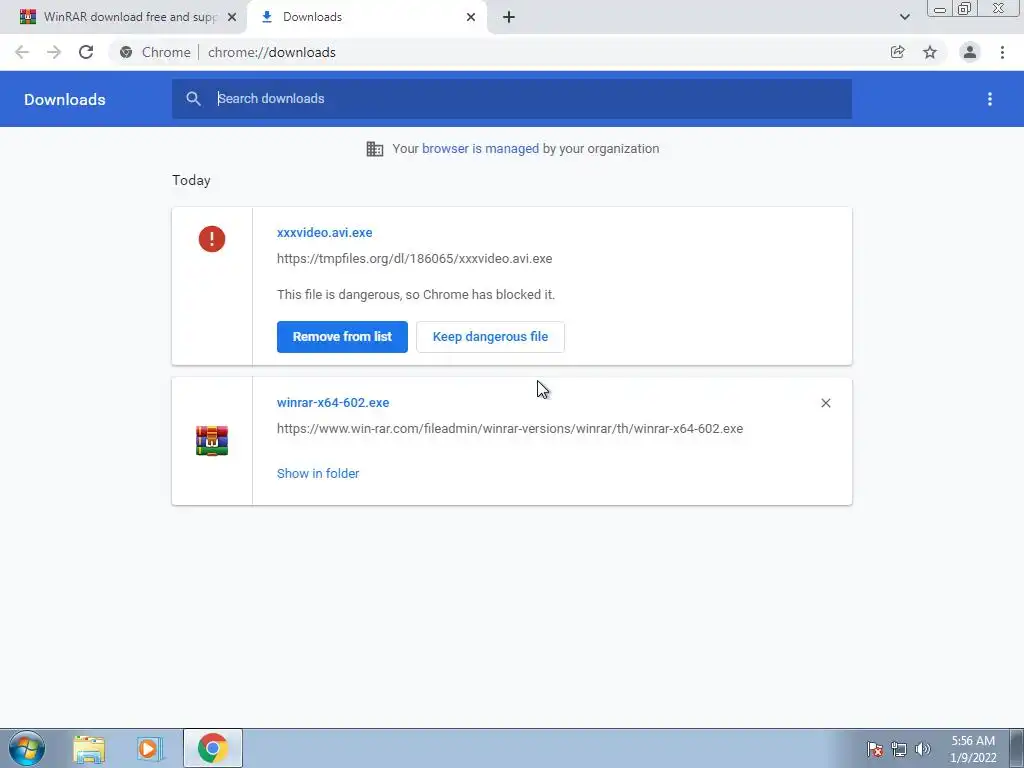The image size is (1024, 768).
Task: Expand the tab search dropdown arrow
Action: coord(904,17)
